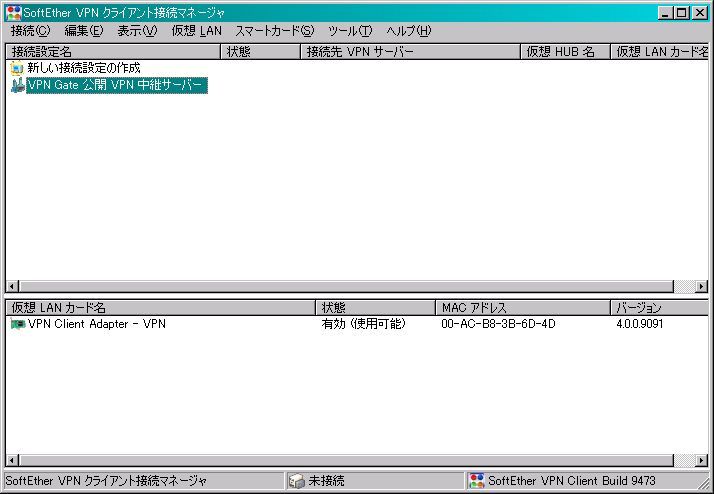714x494 pixels.
Task: Click upper list right scroll arrow
Action: pos(702,286)
